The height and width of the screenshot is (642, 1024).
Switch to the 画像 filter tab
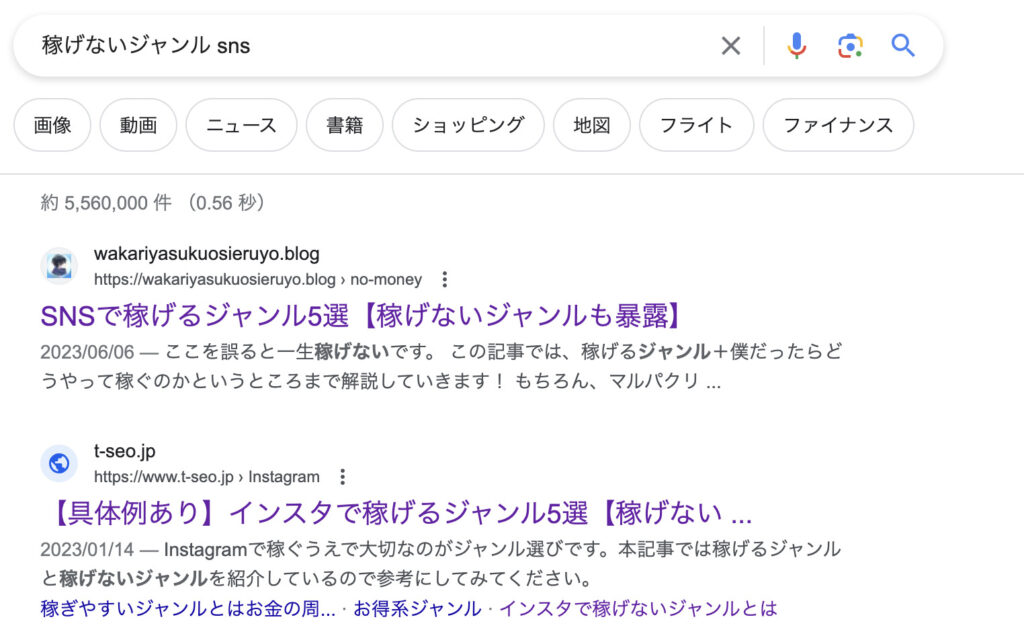(52, 125)
